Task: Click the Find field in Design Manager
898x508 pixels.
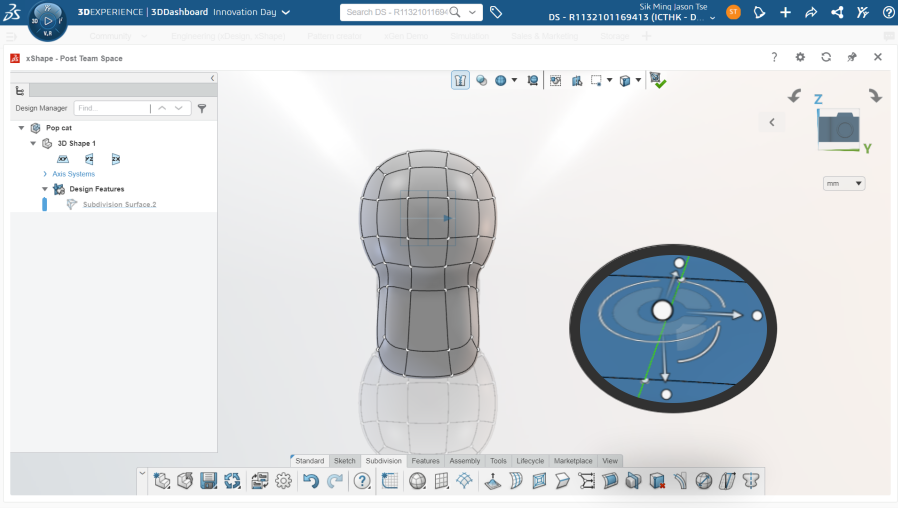Action: (111, 108)
